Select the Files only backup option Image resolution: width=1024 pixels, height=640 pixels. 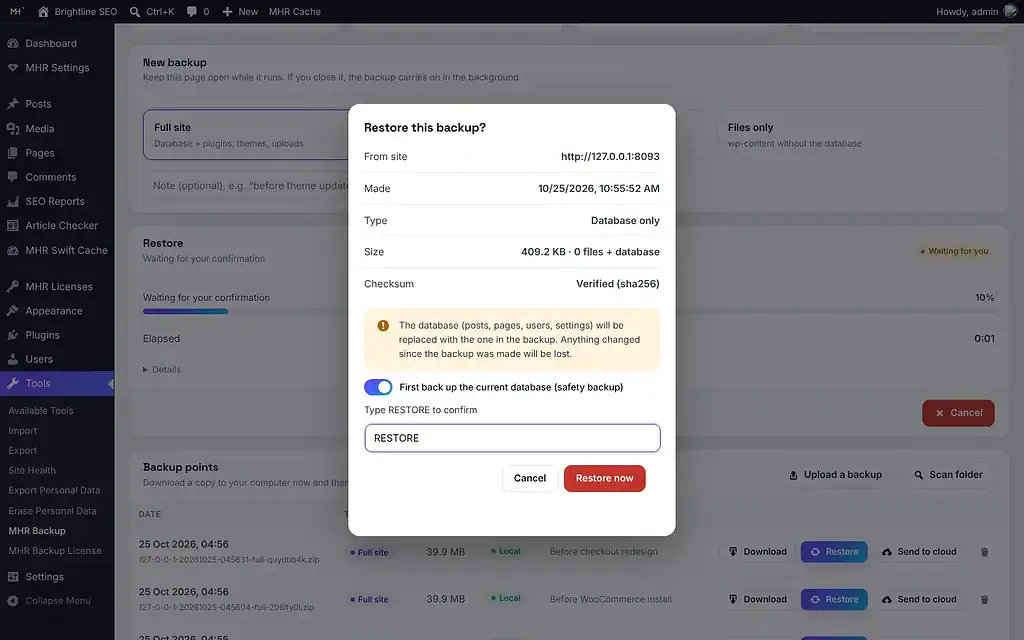855,135
